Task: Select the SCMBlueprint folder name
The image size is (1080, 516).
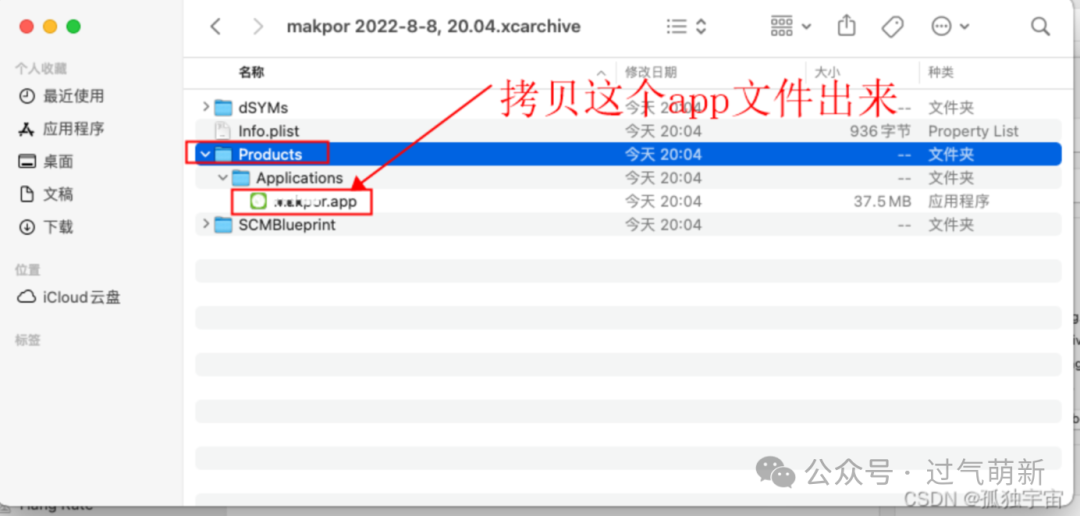Action: coord(287,225)
